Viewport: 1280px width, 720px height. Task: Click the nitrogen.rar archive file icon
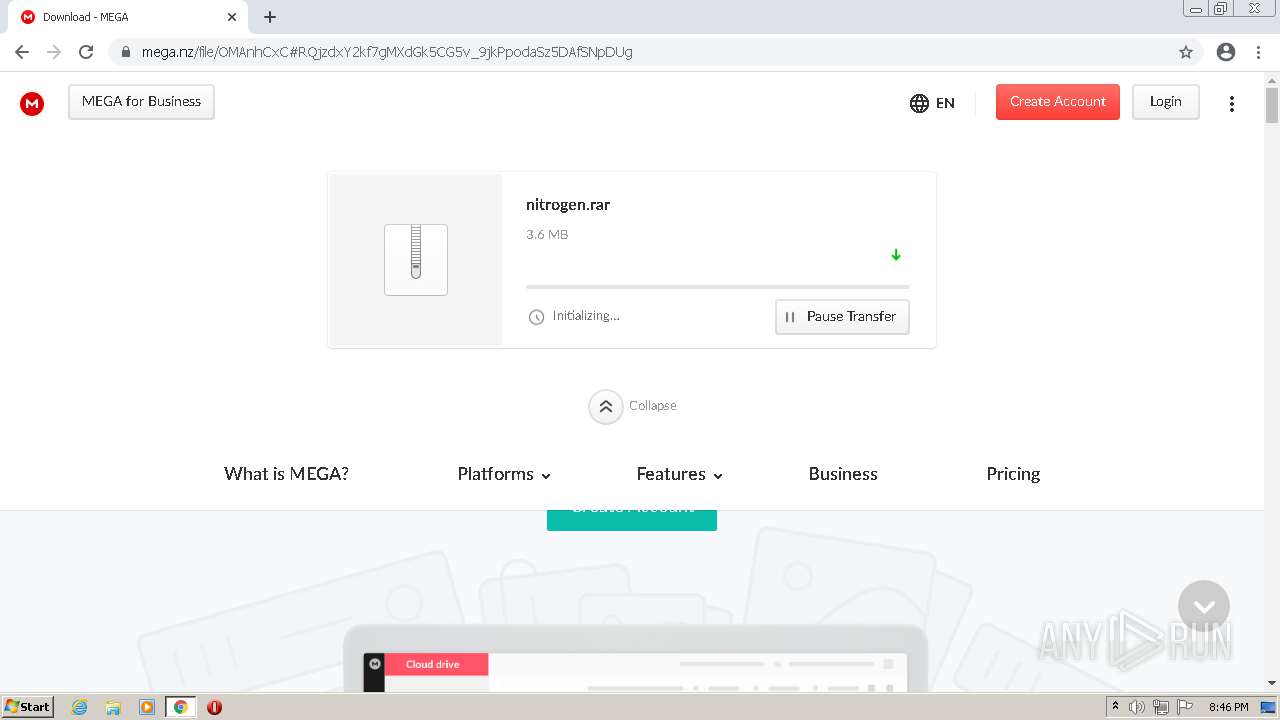416,260
